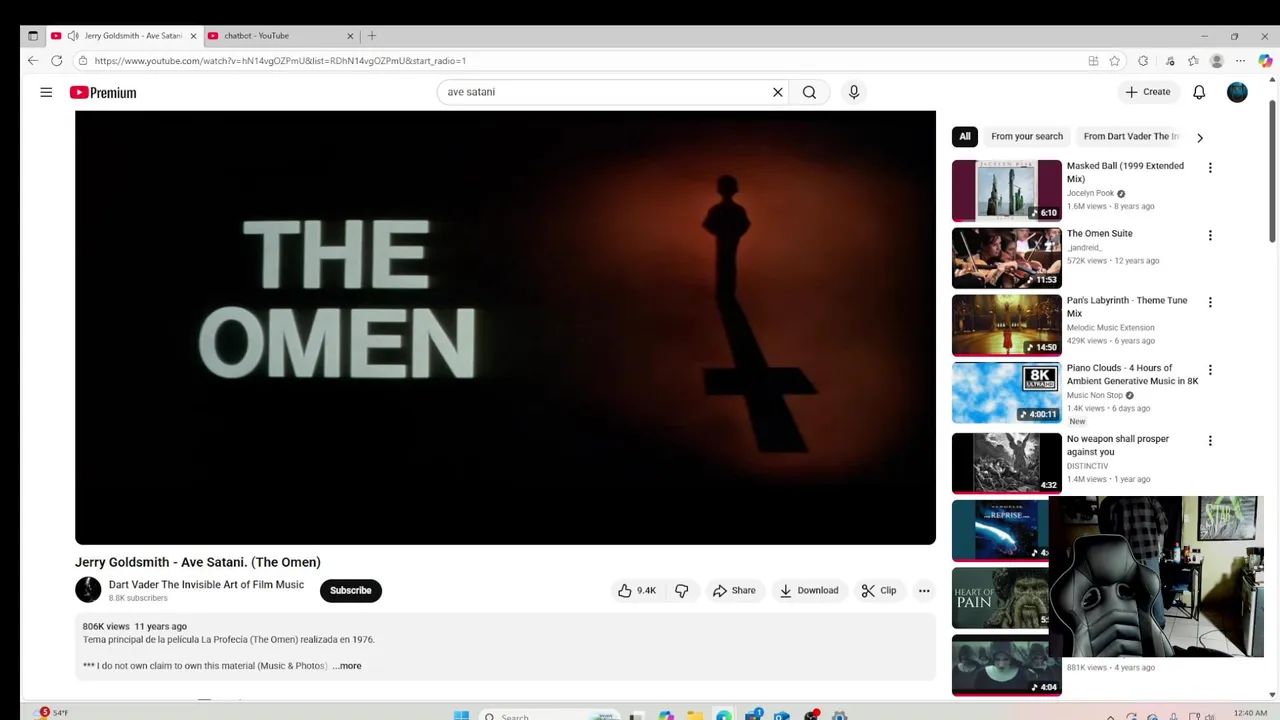This screenshot has width=1280, height=720.
Task: Click the Create button
Action: coord(1147,92)
